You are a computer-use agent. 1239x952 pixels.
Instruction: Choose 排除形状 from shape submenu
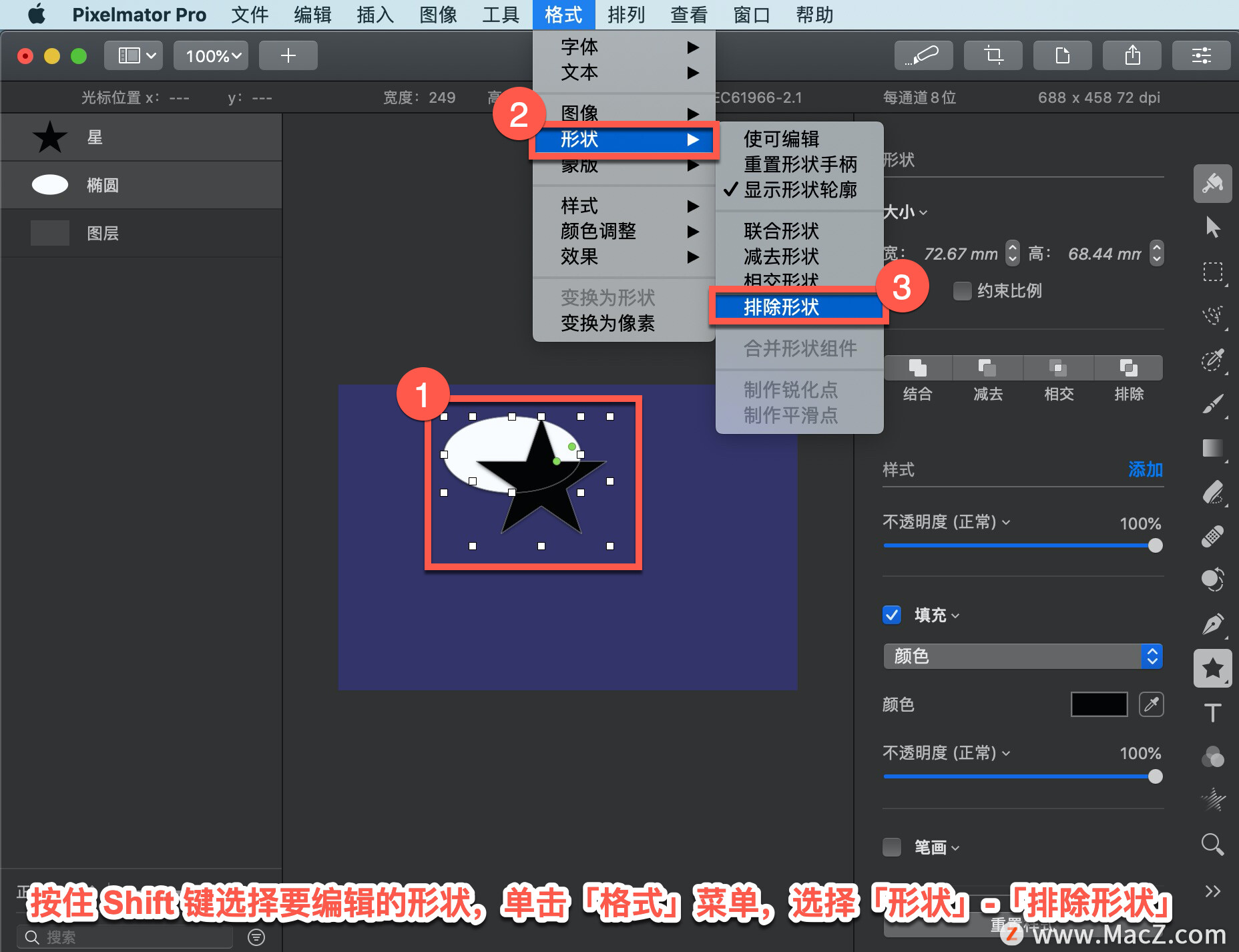pos(798,307)
